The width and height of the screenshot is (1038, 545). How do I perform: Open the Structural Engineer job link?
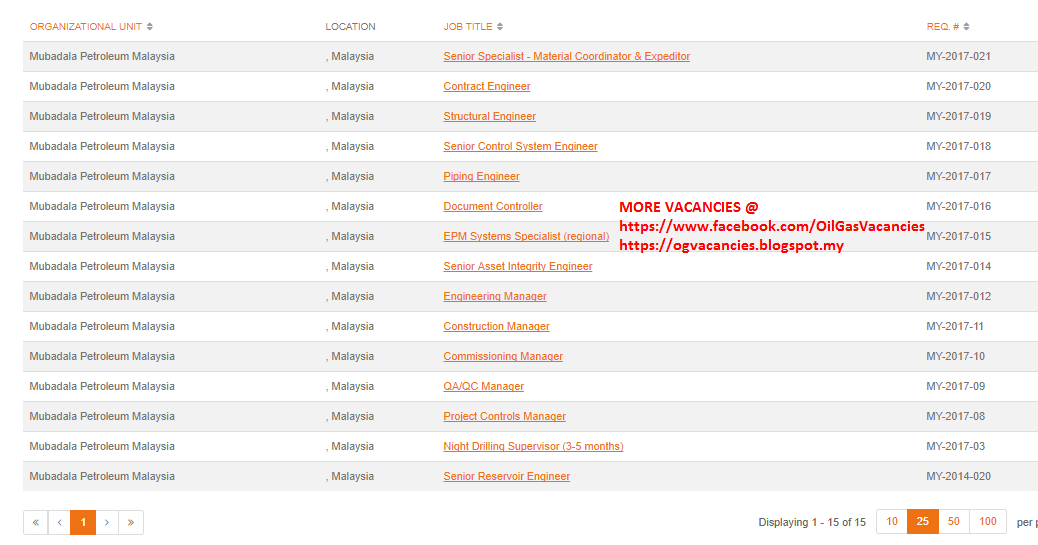[489, 116]
